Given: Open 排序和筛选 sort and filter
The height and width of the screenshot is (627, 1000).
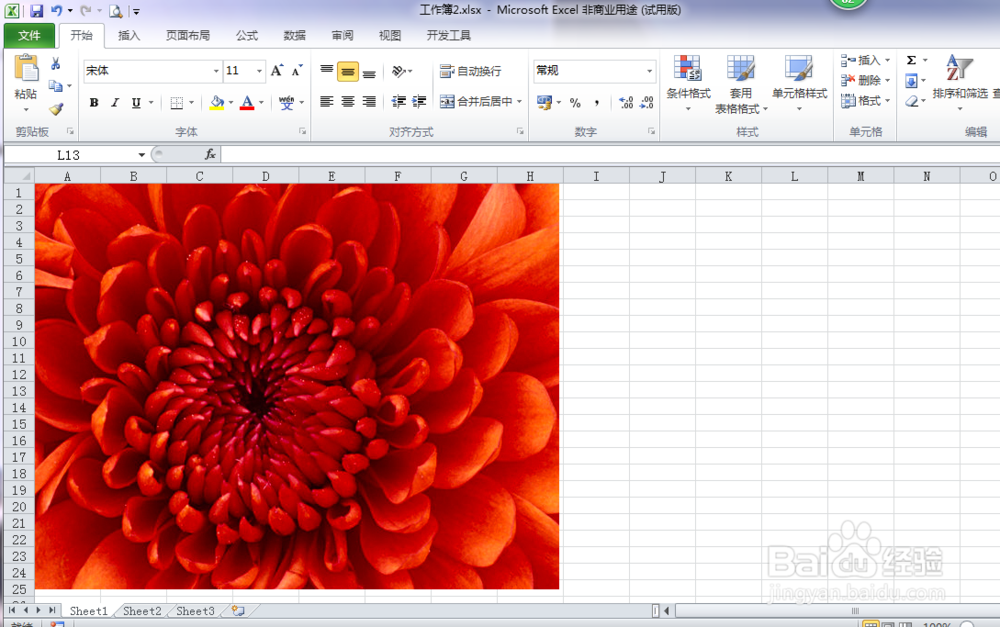Looking at the screenshot, I should tap(960, 82).
